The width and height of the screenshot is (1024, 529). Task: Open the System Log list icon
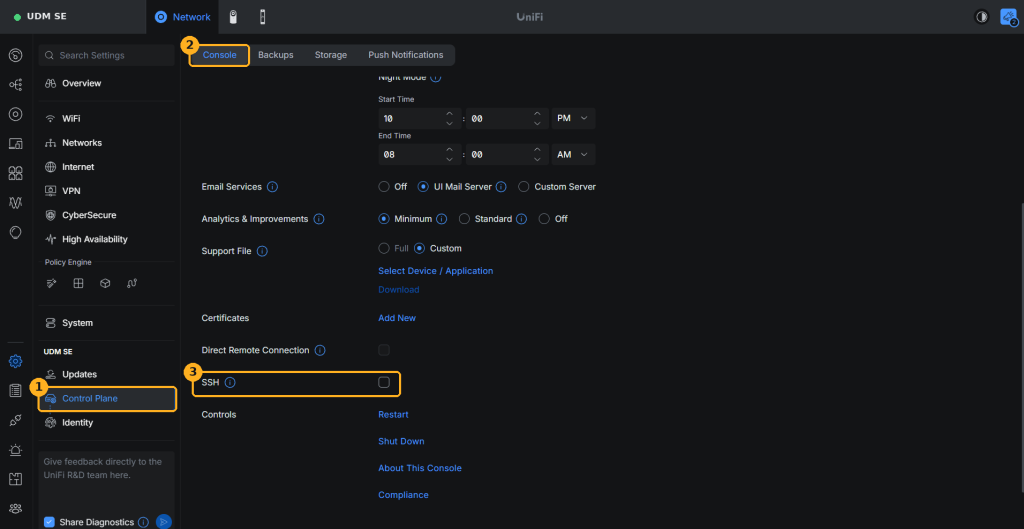[x=16, y=391]
